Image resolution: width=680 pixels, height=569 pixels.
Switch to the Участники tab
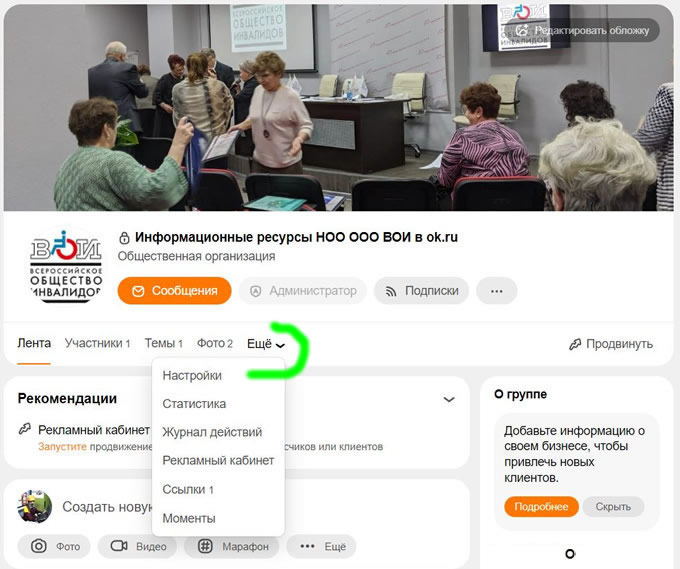pyautogui.click(x=98, y=343)
